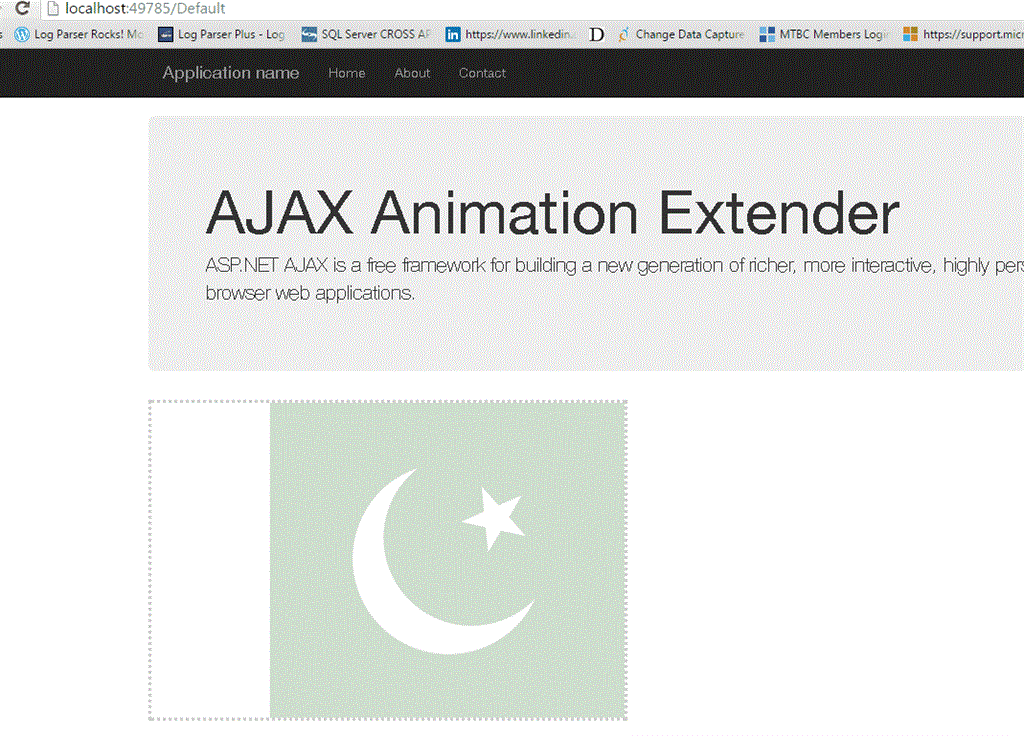Click the MTBC Members favicon
This screenshot has width=1024, height=736.
(x=767, y=34)
